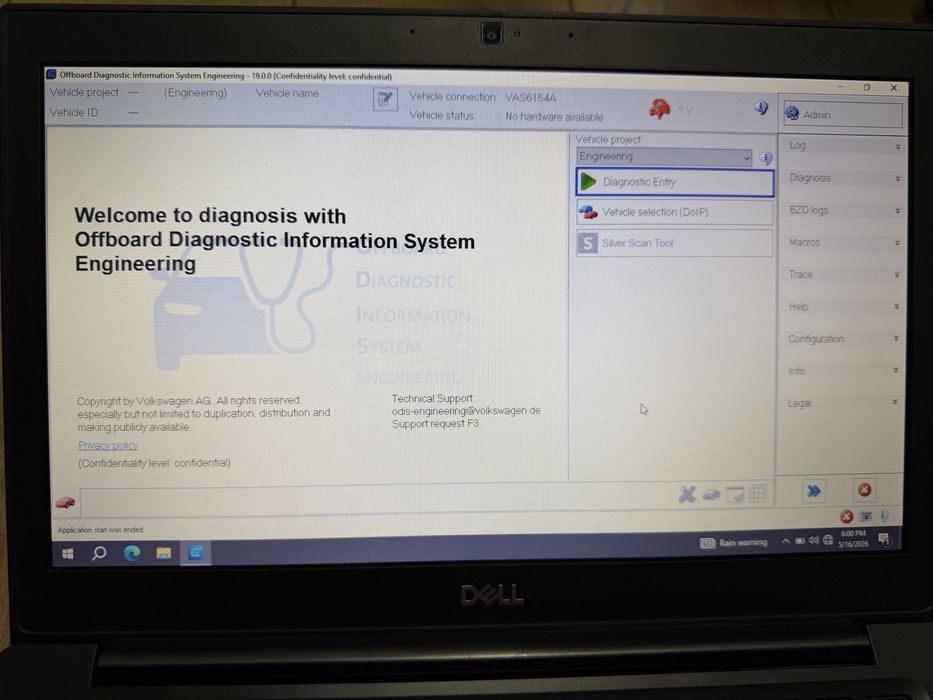Expand the Diagnosis section
The height and width of the screenshot is (700, 933).
[x=844, y=178]
